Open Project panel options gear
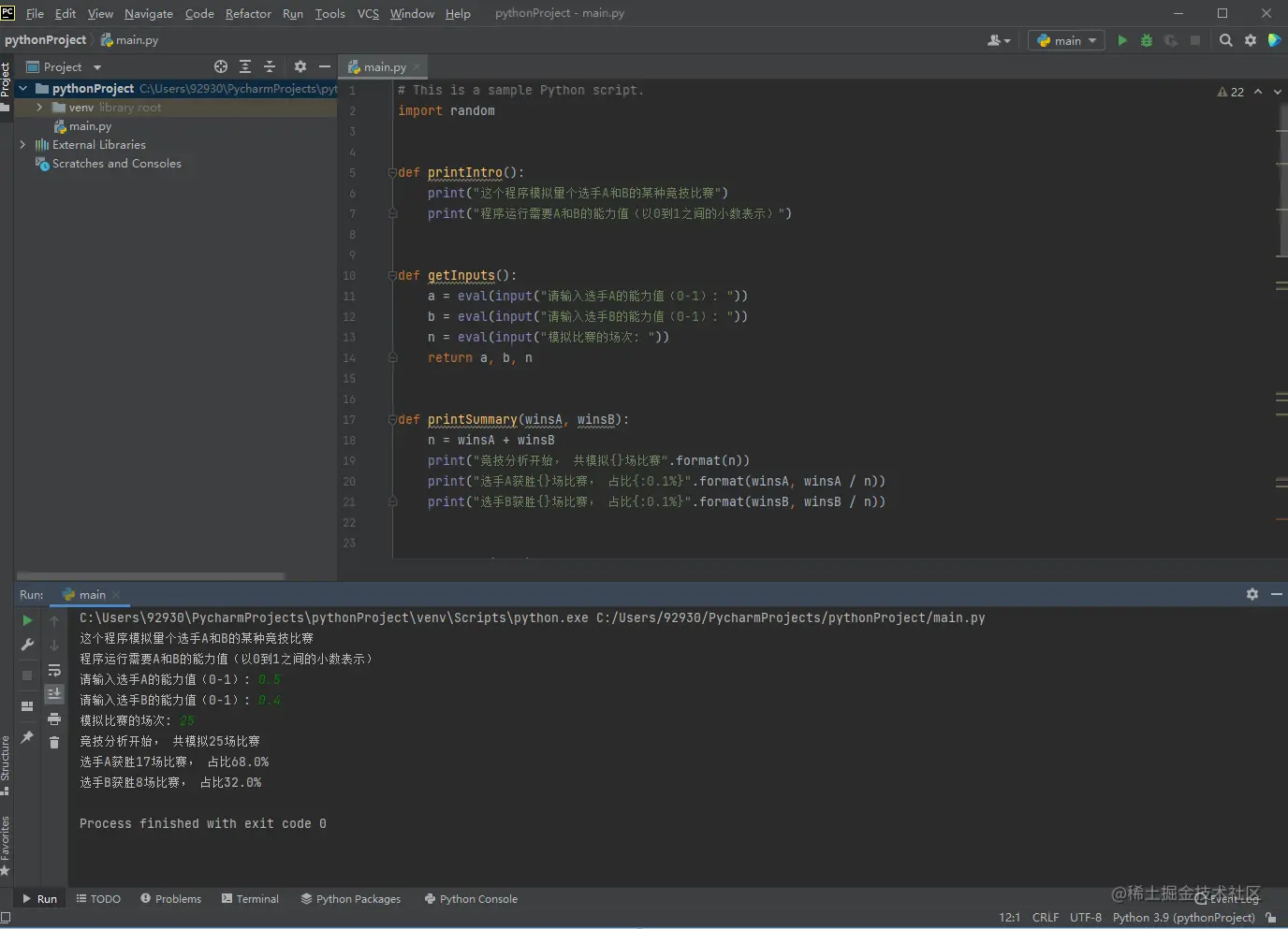1288x929 pixels. click(x=300, y=66)
